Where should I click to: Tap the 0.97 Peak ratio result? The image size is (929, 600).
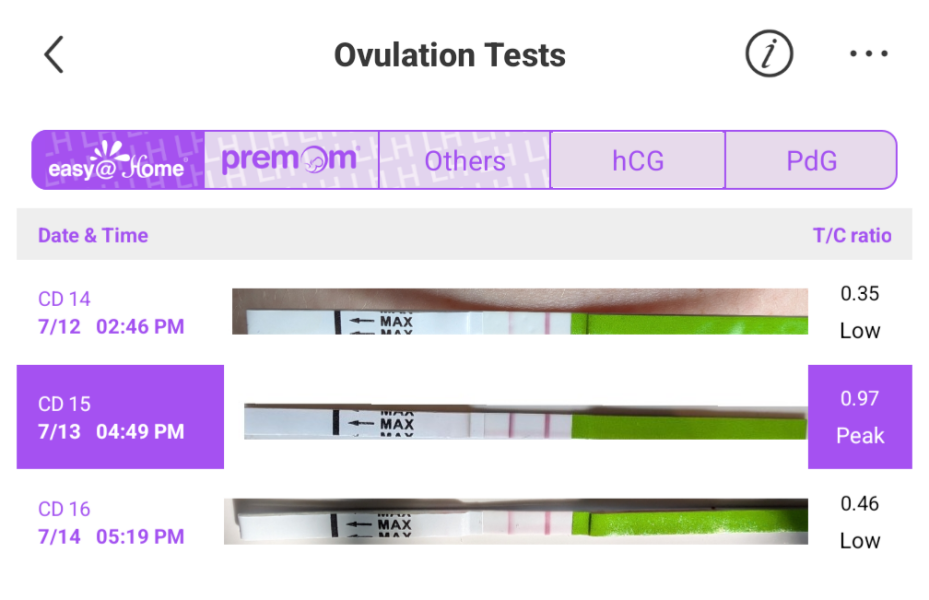860,417
